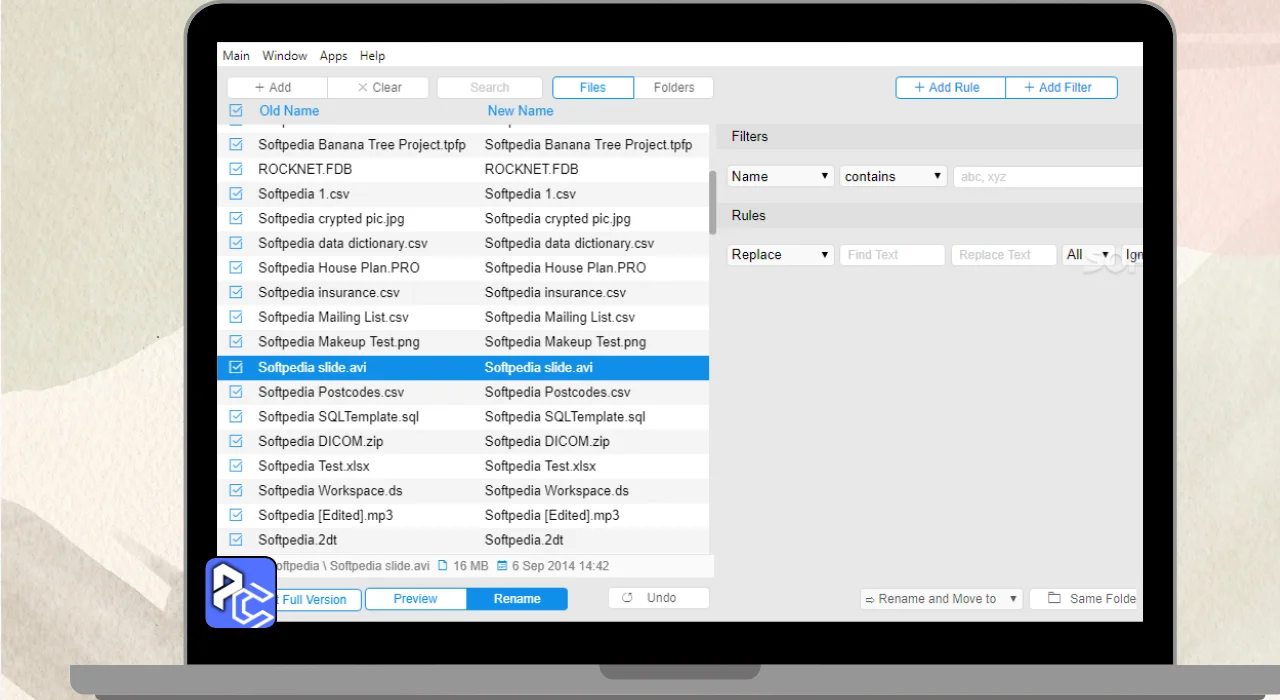Open the contains condition dropdown
The image size is (1280, 700).
(893, 177)
